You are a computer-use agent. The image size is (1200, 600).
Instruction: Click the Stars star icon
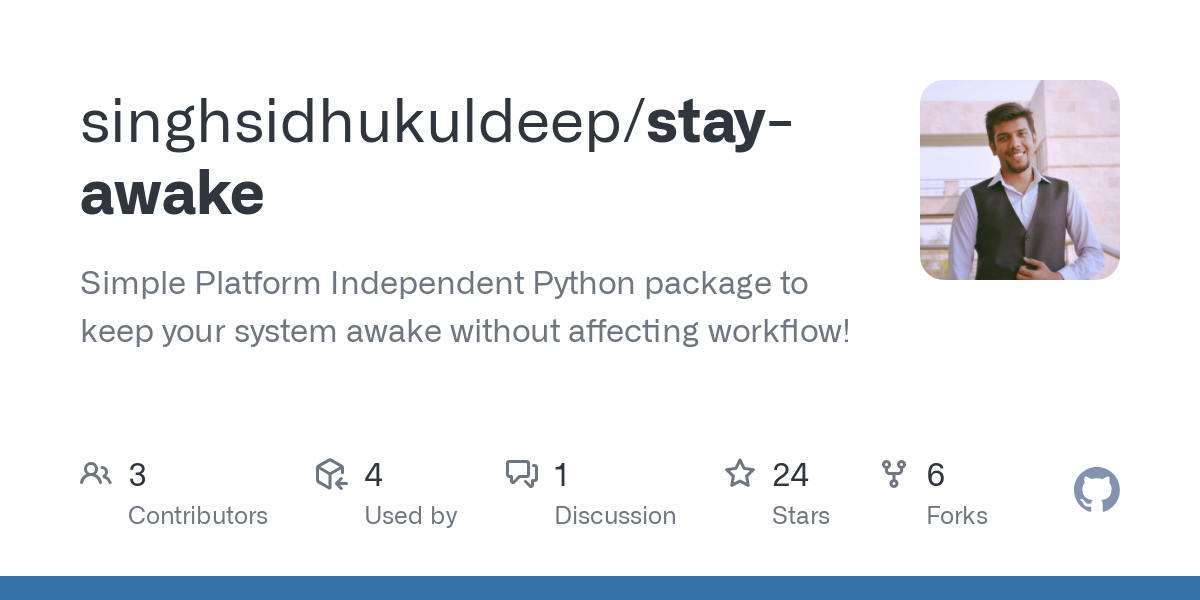740,474
